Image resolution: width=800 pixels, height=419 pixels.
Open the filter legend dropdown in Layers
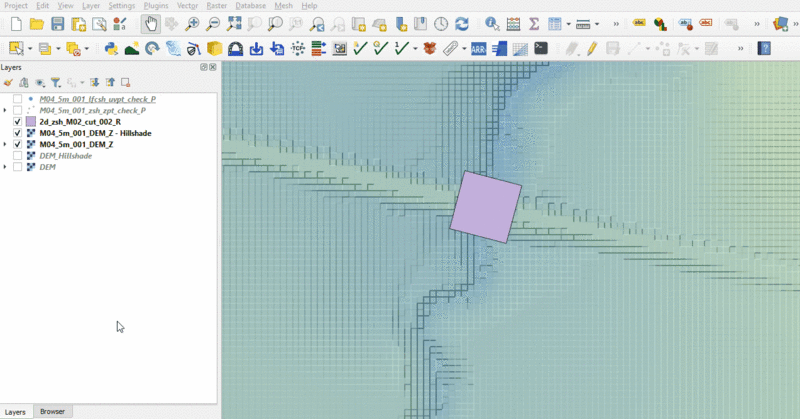tap(57, 83)
